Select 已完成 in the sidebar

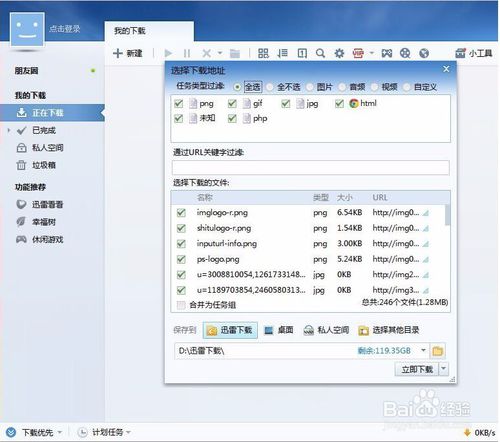[44, 130]
